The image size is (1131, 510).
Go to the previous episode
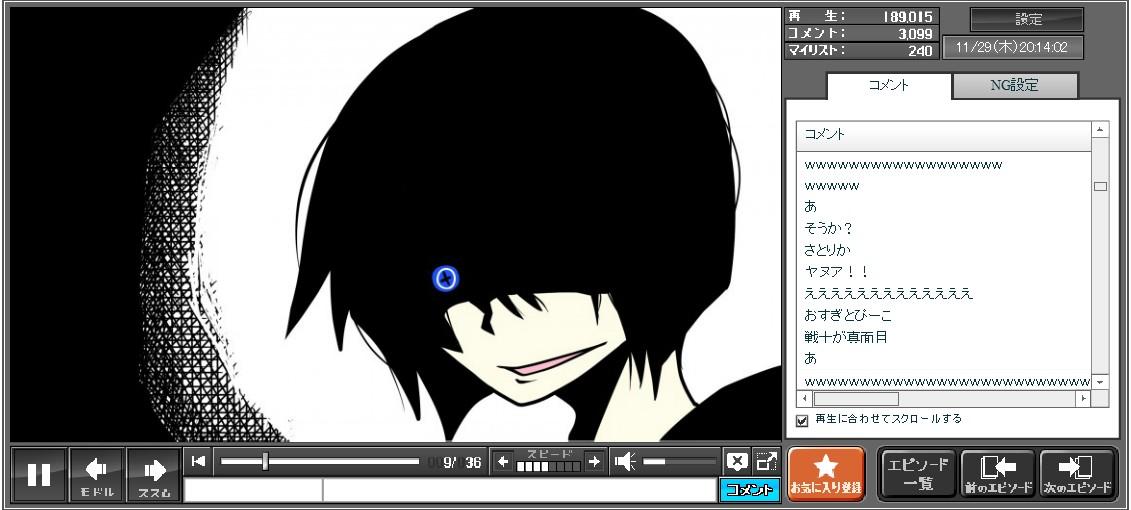point(998,474)
